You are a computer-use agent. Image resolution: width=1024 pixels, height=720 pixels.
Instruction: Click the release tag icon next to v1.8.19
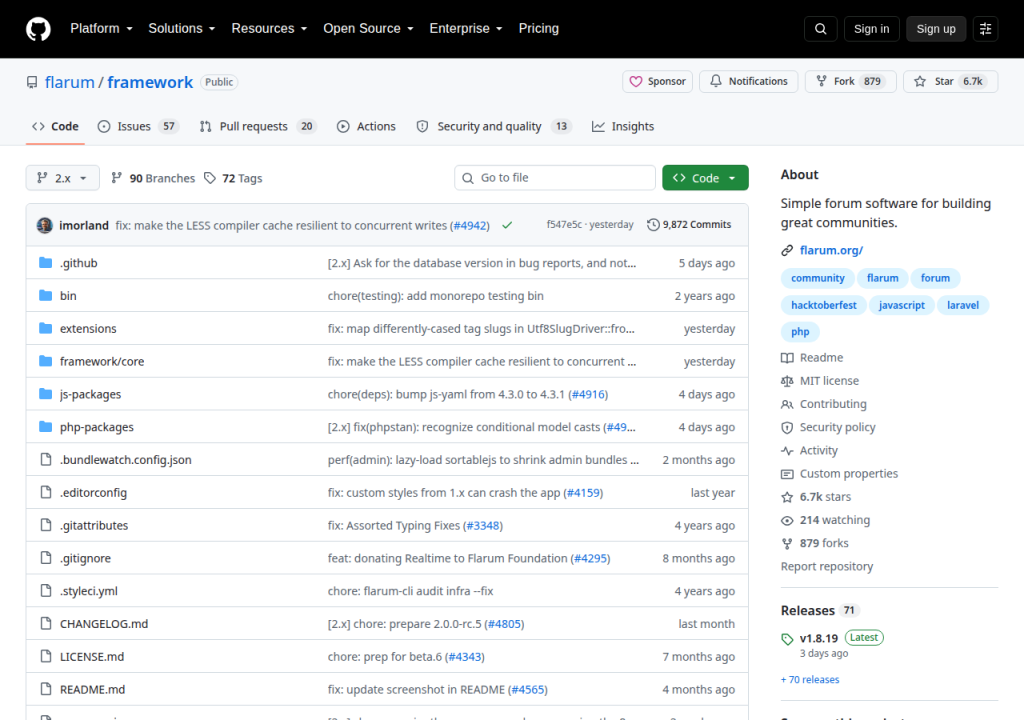click(788, 639)
